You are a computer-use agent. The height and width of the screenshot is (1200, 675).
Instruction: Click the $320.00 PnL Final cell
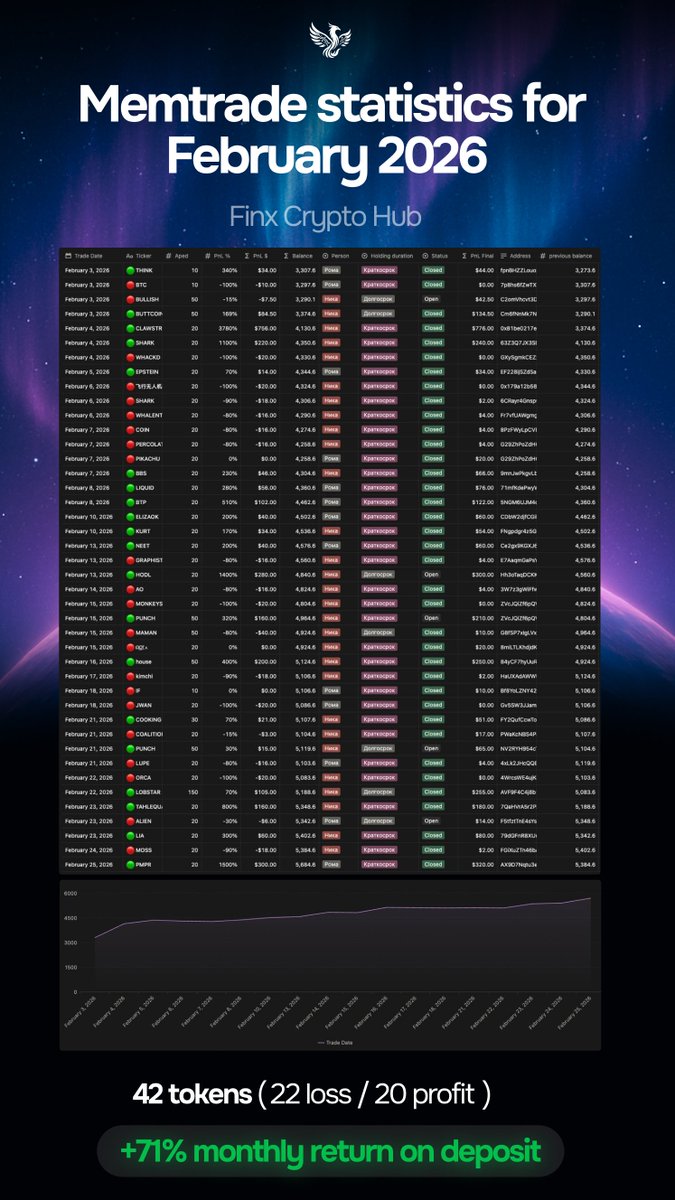[482, 864]
